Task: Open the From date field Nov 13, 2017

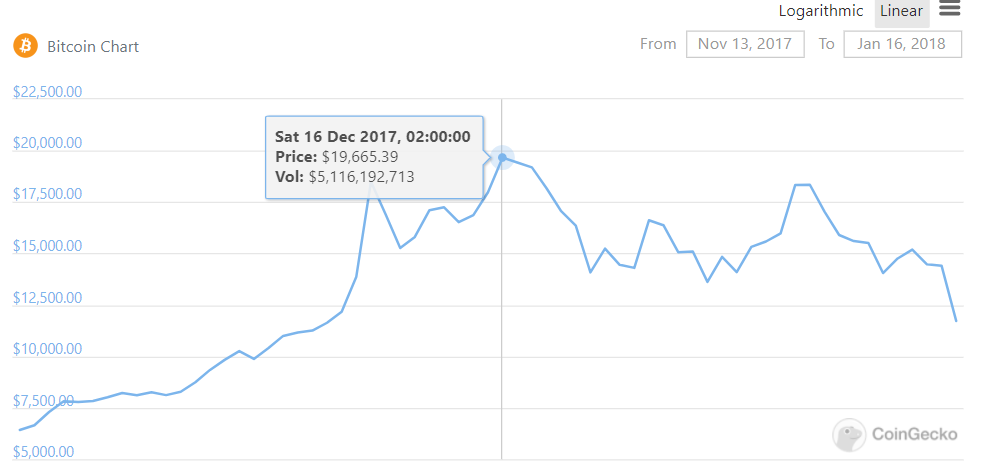Action: click(x=745, y=44)
